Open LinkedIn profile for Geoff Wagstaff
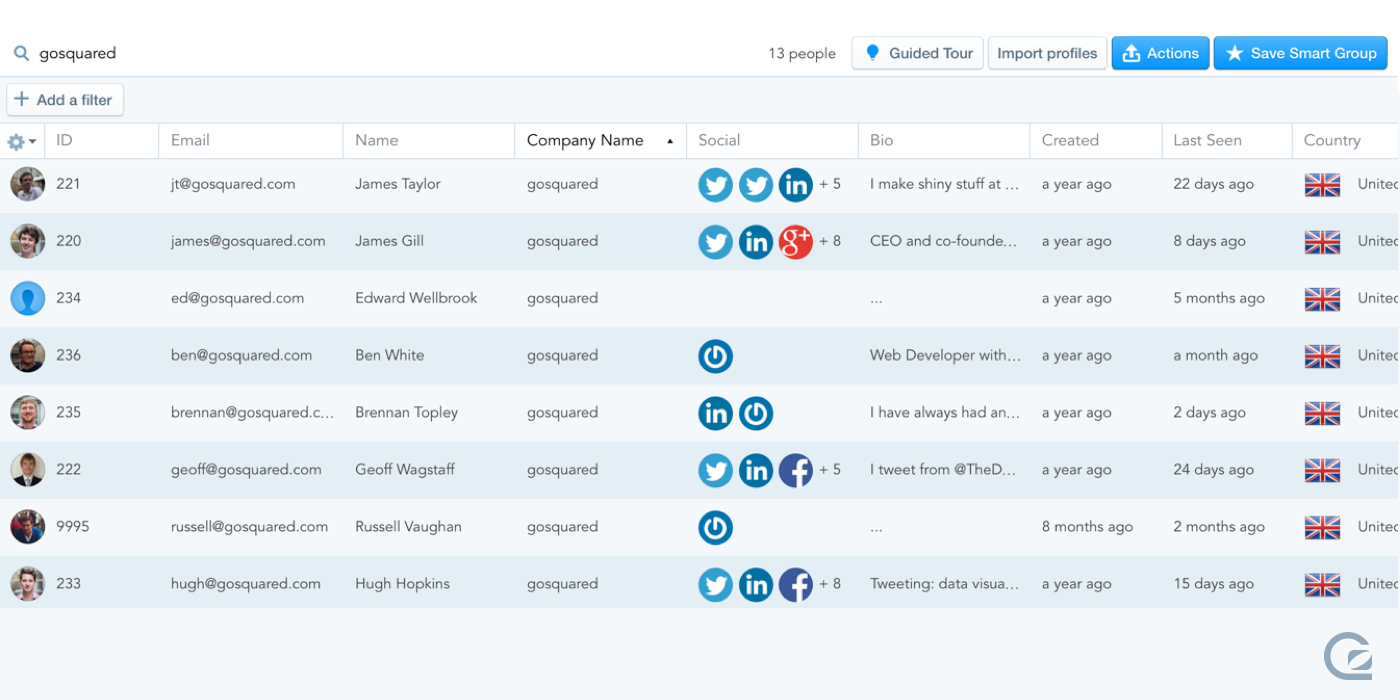This screenshot has width=1400, height=700. 756,470
